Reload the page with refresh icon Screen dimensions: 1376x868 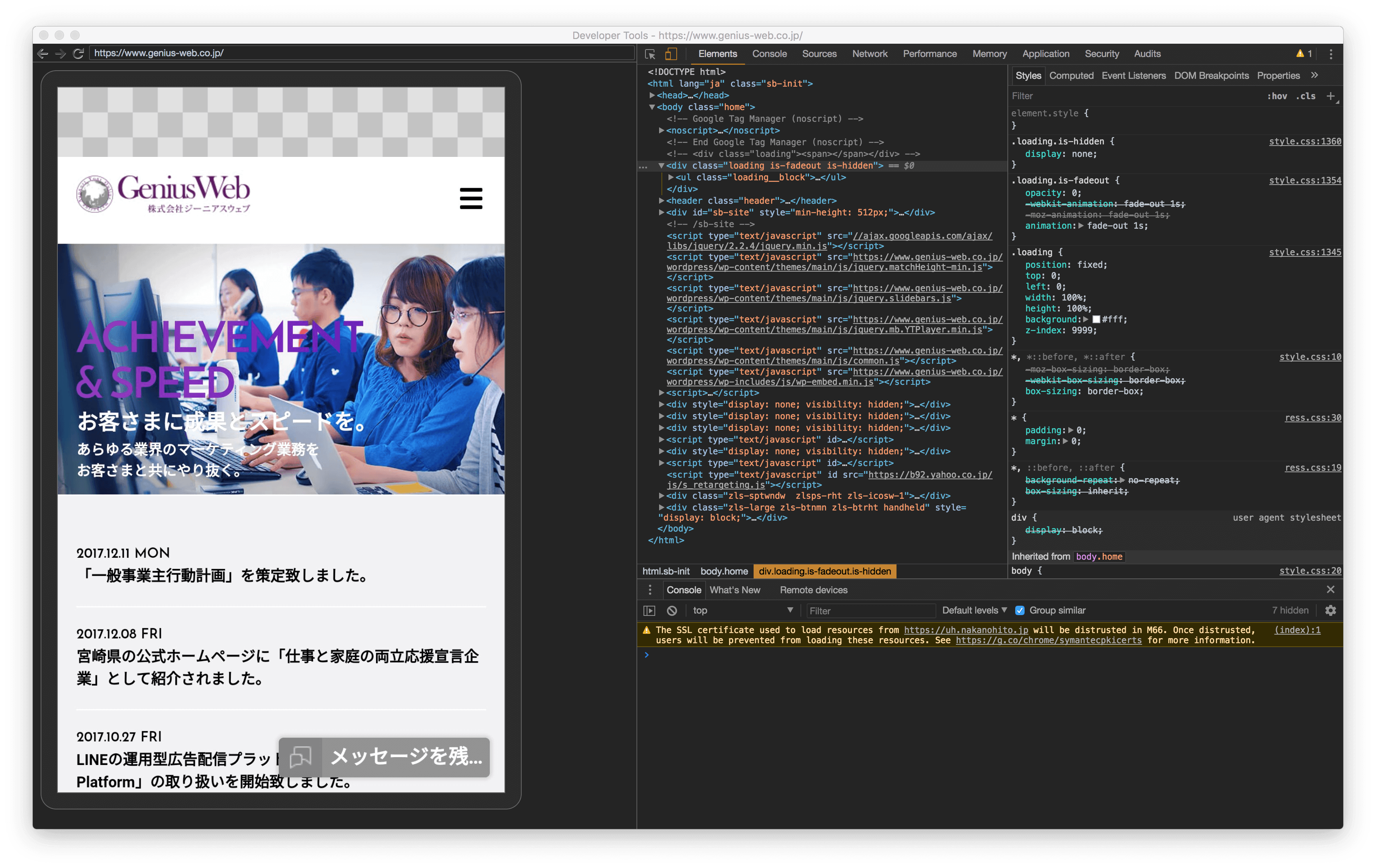click(78, 53)
